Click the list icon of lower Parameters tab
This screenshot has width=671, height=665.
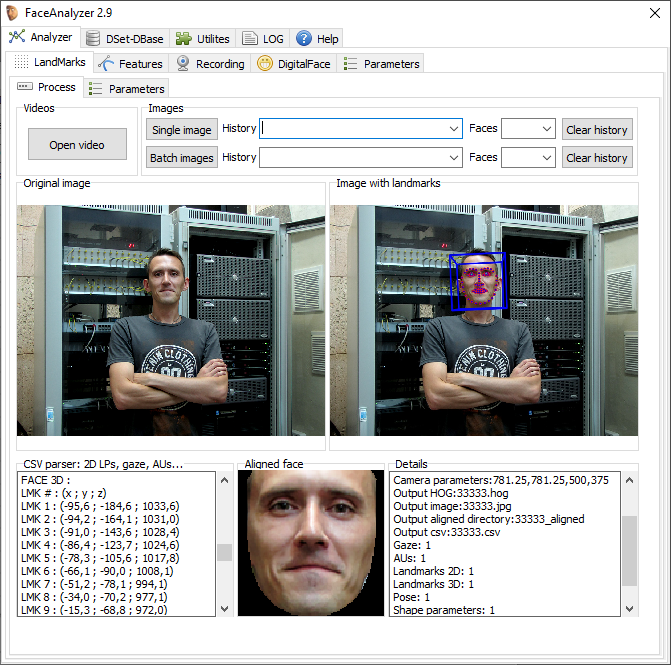95,89
